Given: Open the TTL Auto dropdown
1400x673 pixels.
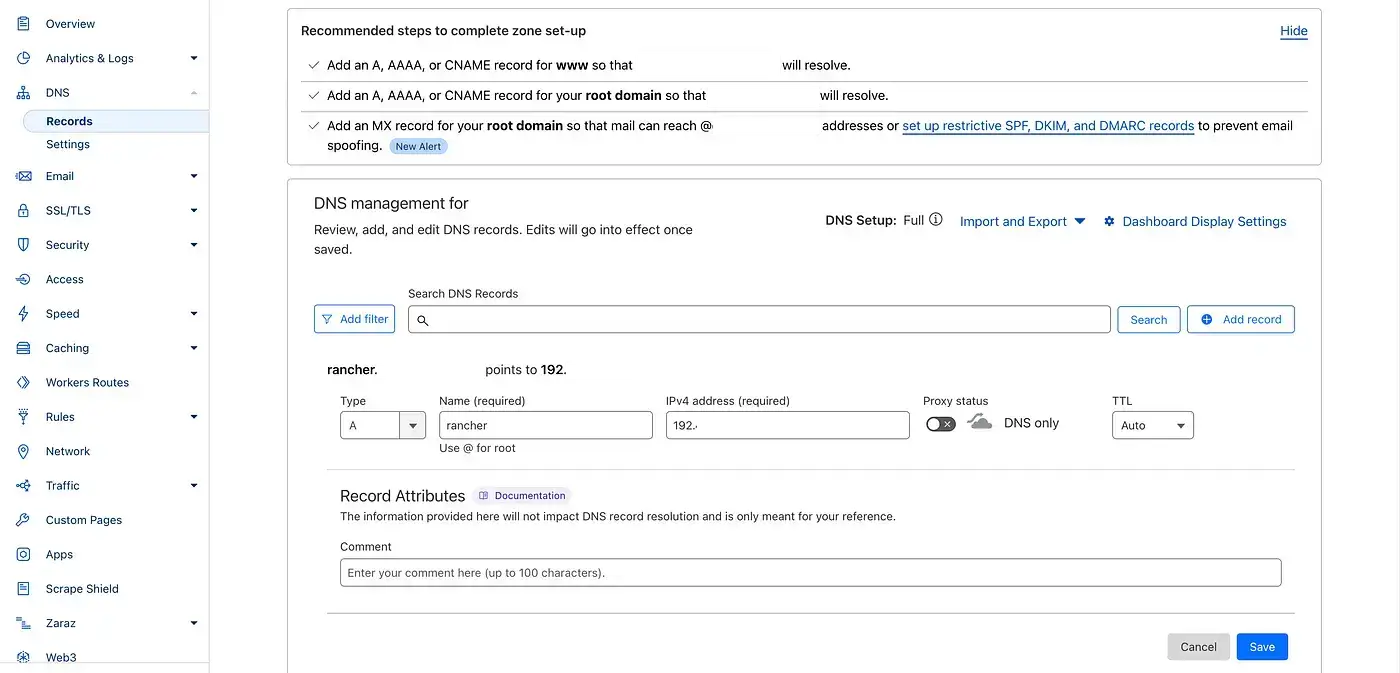Looking at the screenshot, I should pyautogui.click(x=1152, y=426).
